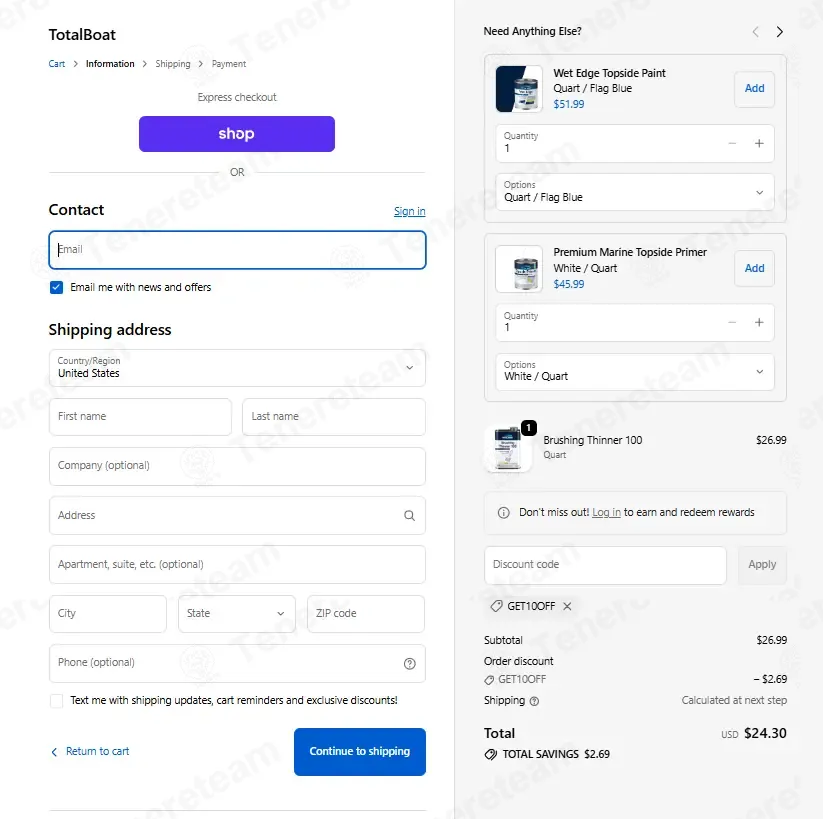Click the TotalBoat store title
This screenshot has width=823, height=819.
tap(82, 35)
